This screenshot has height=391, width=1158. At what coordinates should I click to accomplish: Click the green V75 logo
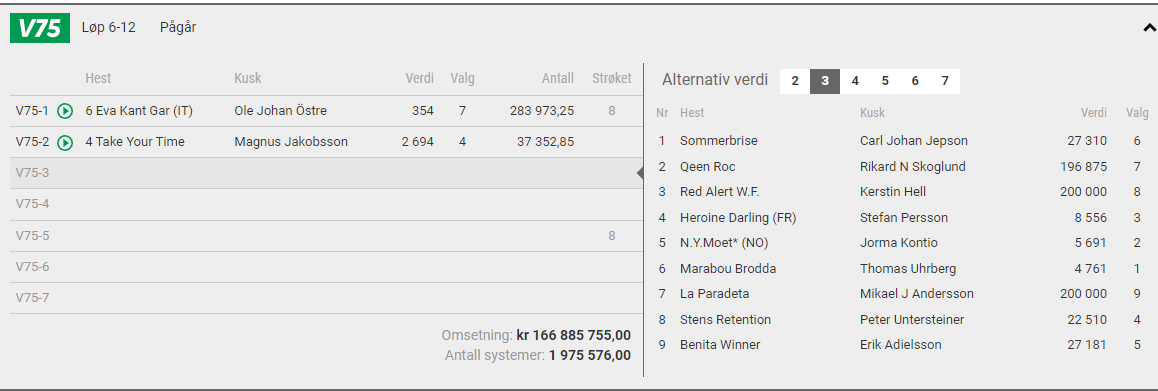click(40, 28)
